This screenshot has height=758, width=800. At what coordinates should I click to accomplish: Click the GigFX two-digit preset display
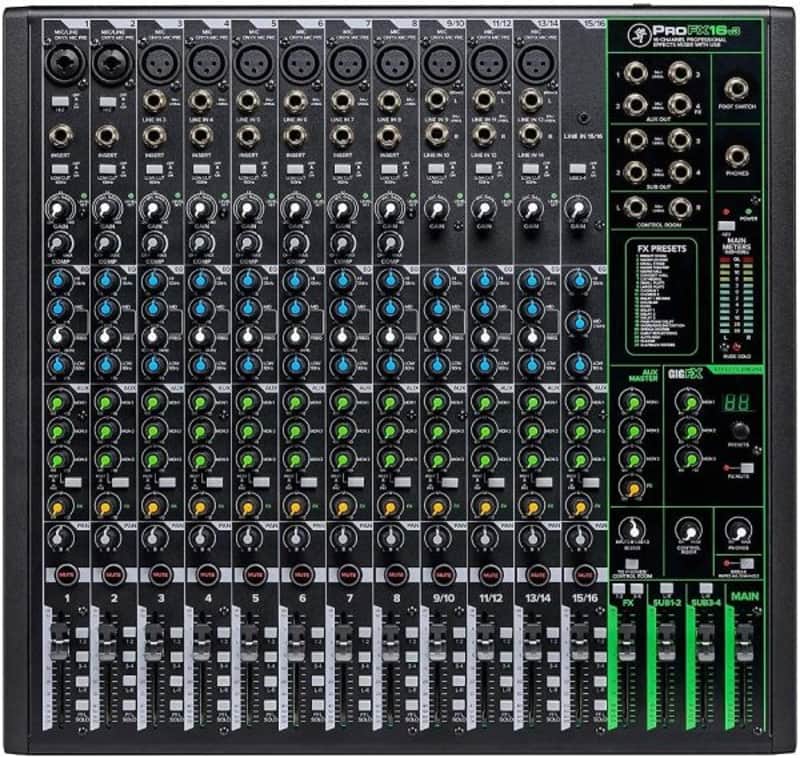738,403
